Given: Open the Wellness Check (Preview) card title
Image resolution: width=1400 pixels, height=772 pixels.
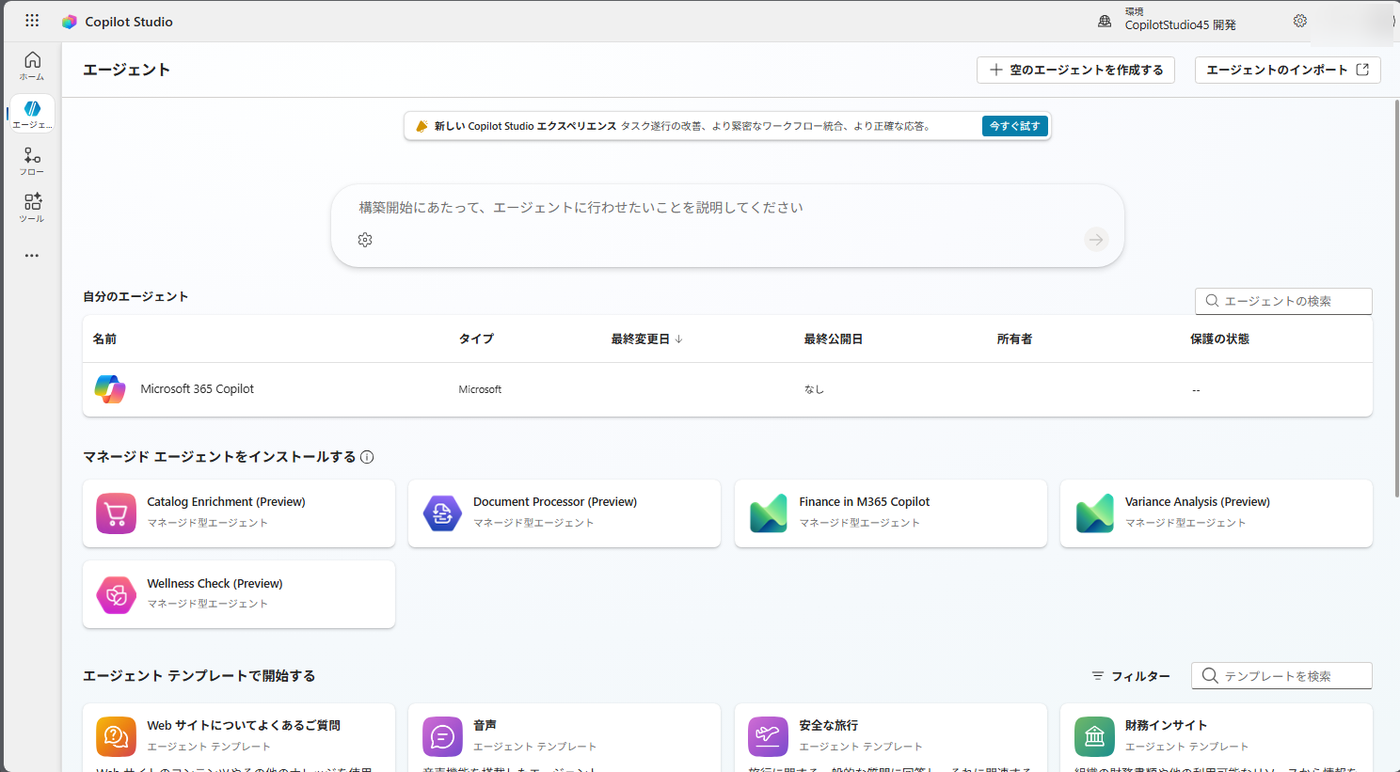Looking at the screenshot, I should pos(215,584).
